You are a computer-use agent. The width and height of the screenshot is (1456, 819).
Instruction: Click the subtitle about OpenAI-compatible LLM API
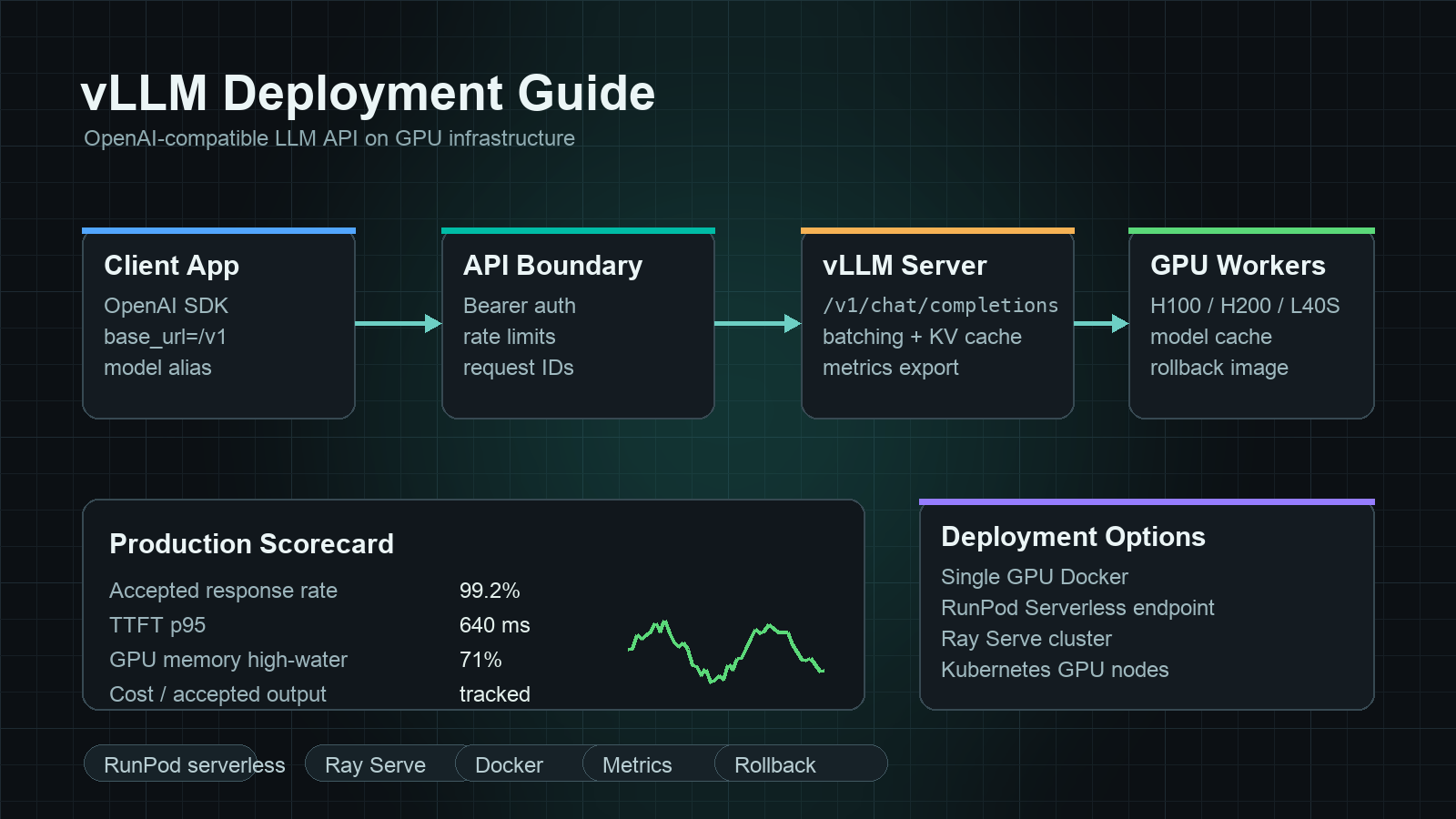(329, 138)
